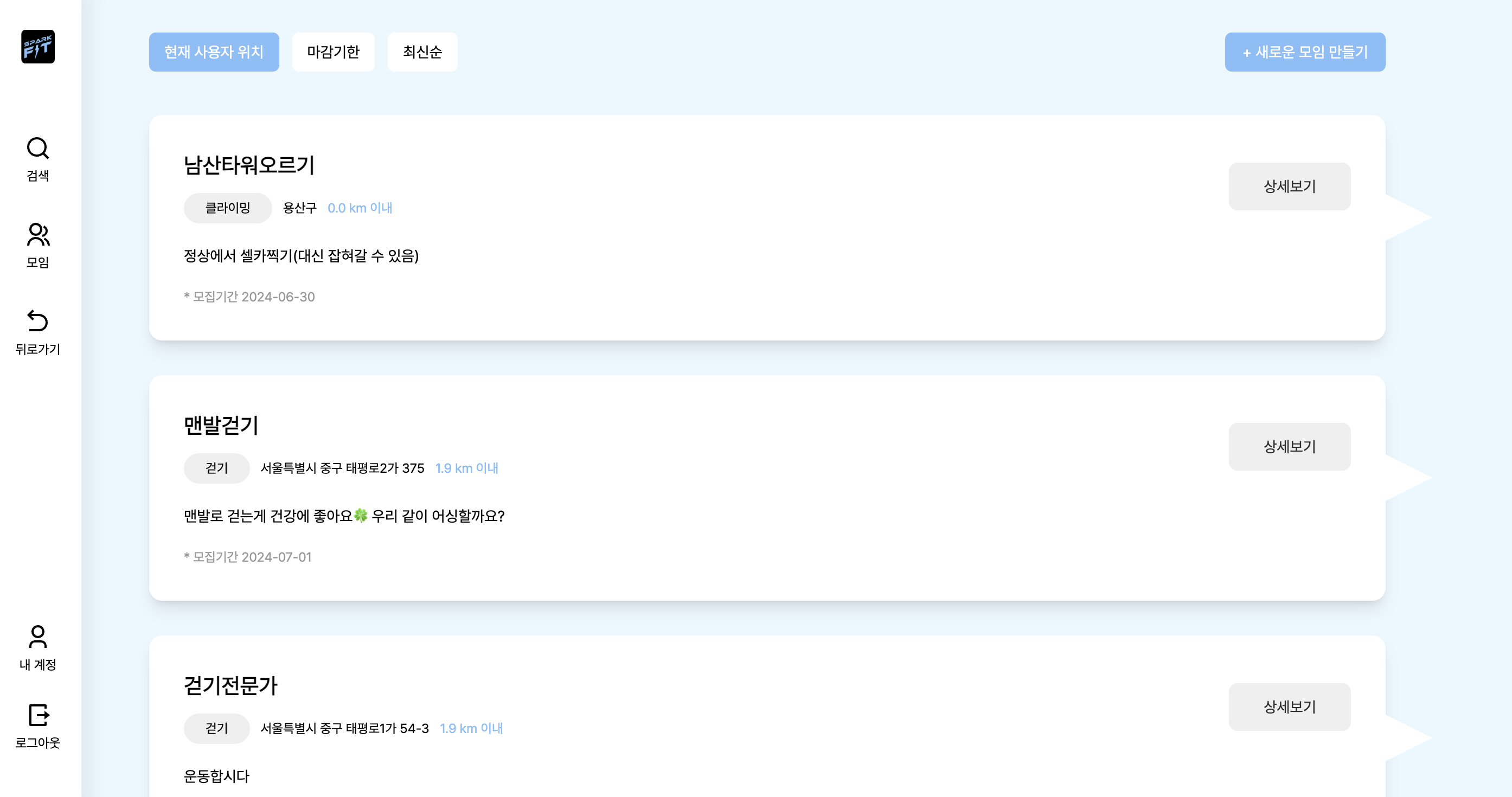The image size is (1512, 797).
Task: Open the 맨발걷기 card title
Action: tap(221, 425)
